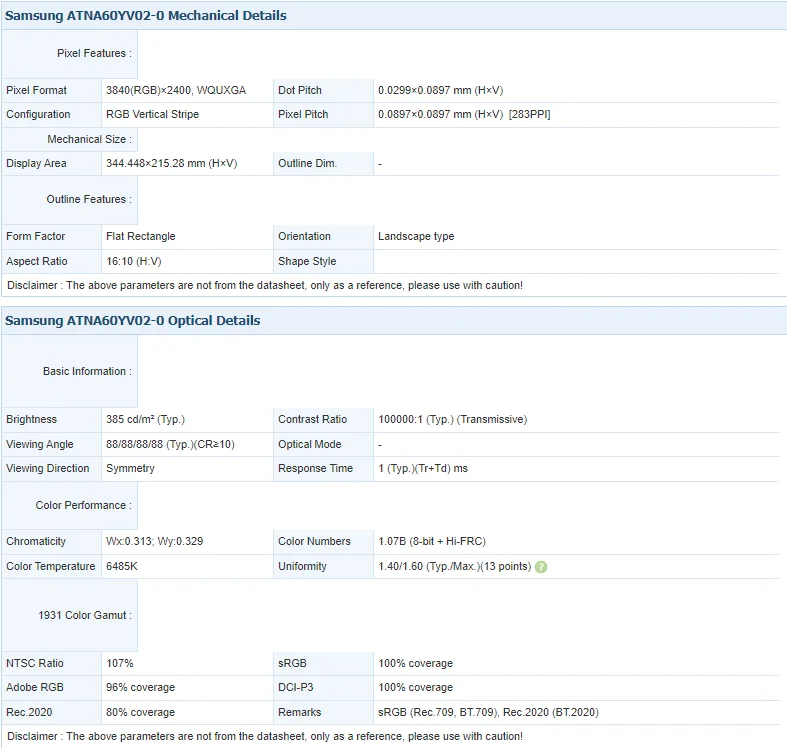Viewport: 787px width, 748px height.
Task: Click the Orientation label
Action: 305,236
